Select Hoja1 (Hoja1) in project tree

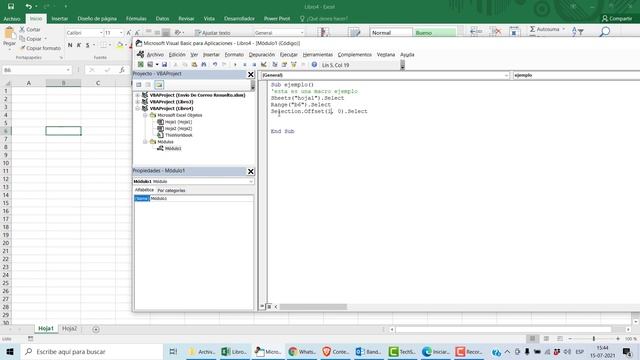tap(178, 122)
